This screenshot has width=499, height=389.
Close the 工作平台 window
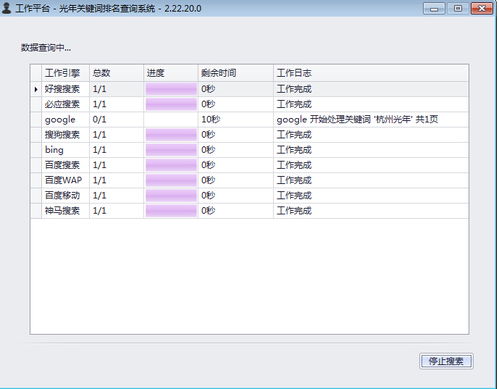pos(482,8)
